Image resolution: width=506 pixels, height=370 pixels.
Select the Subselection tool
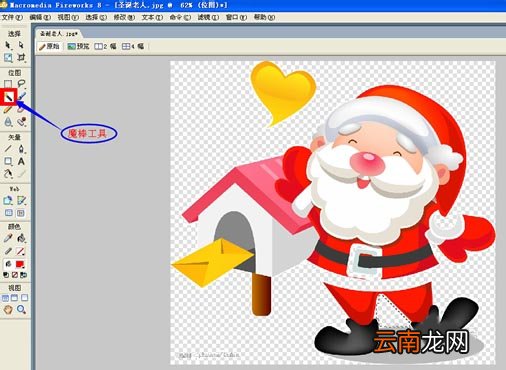[x=21, y=45]
